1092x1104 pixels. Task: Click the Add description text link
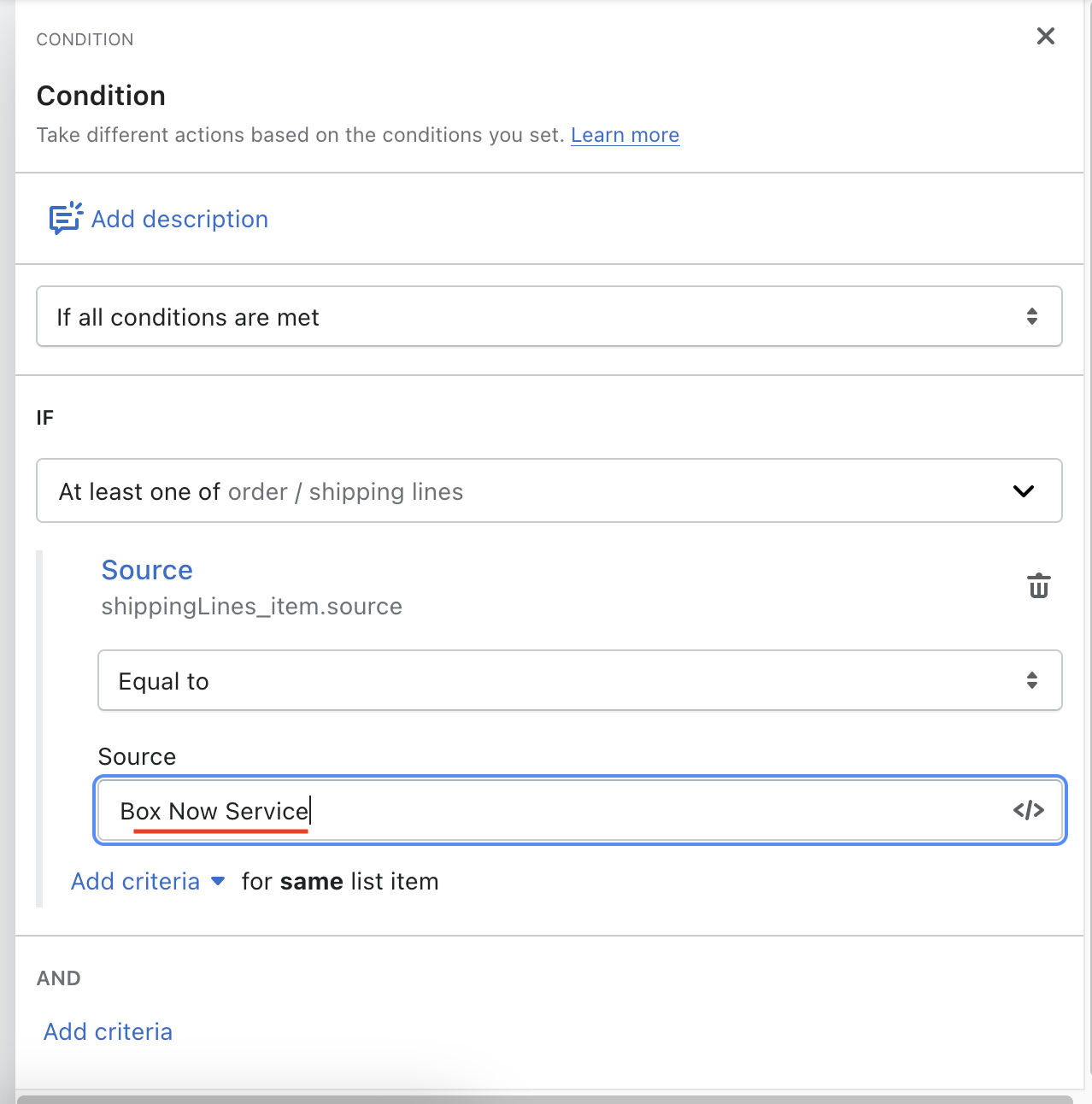[179, 220]
